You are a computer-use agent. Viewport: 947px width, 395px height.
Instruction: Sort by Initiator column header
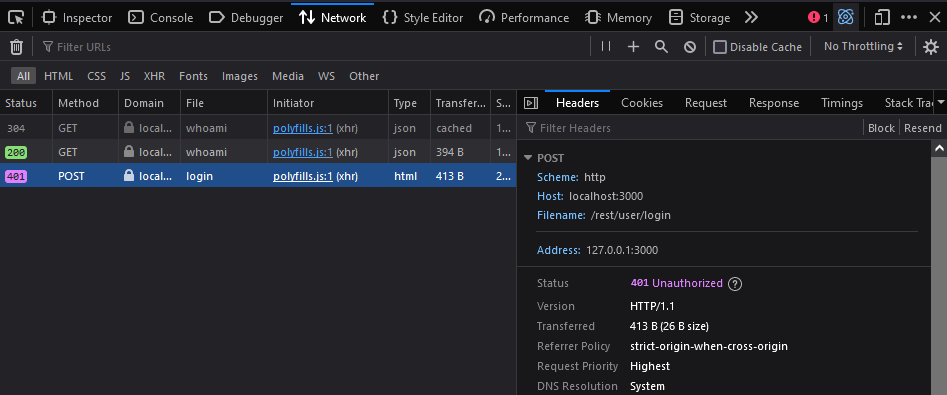pos(328,103)
